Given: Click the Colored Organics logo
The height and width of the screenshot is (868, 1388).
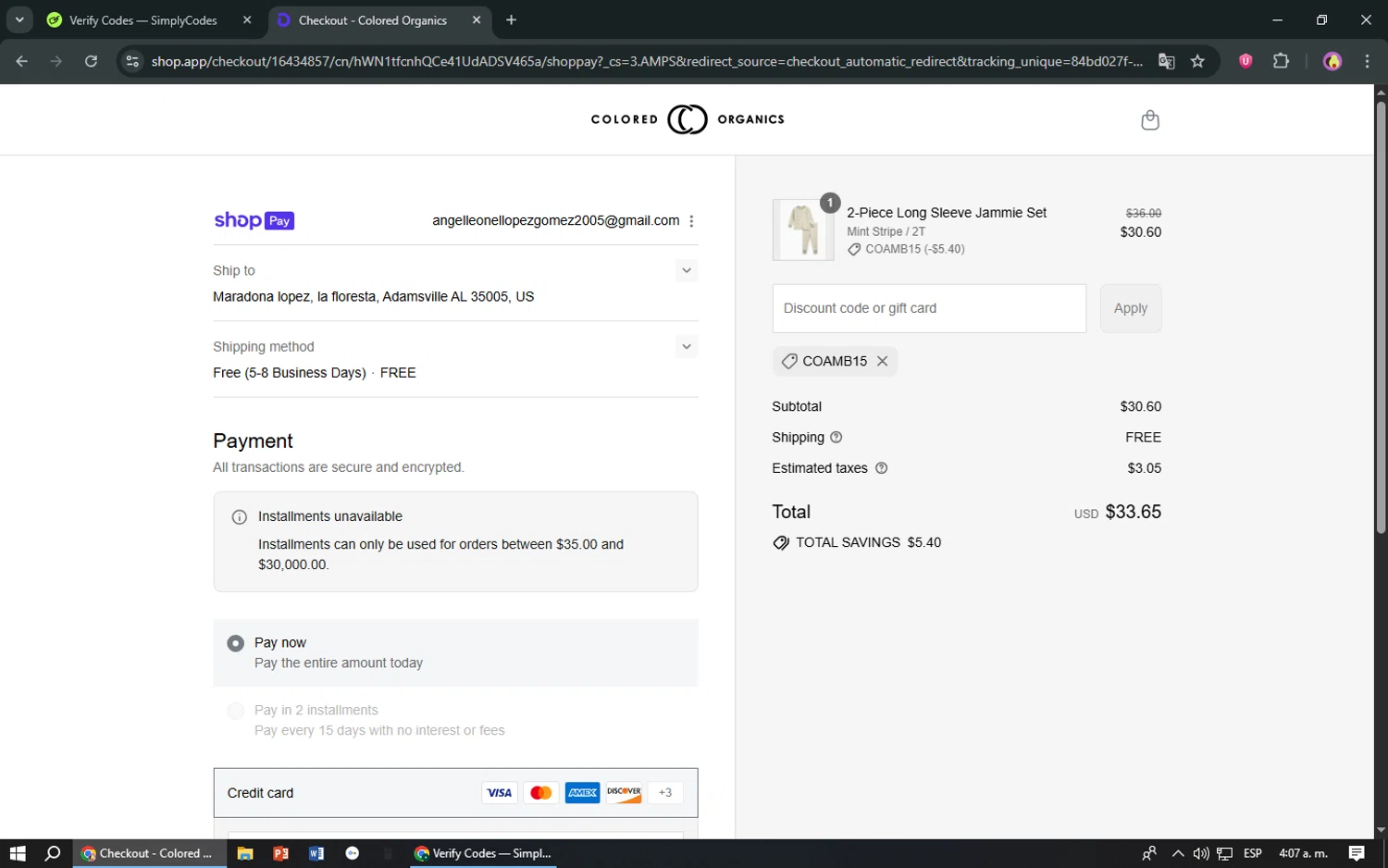Looking at the screenshot, I should (688, 119).
